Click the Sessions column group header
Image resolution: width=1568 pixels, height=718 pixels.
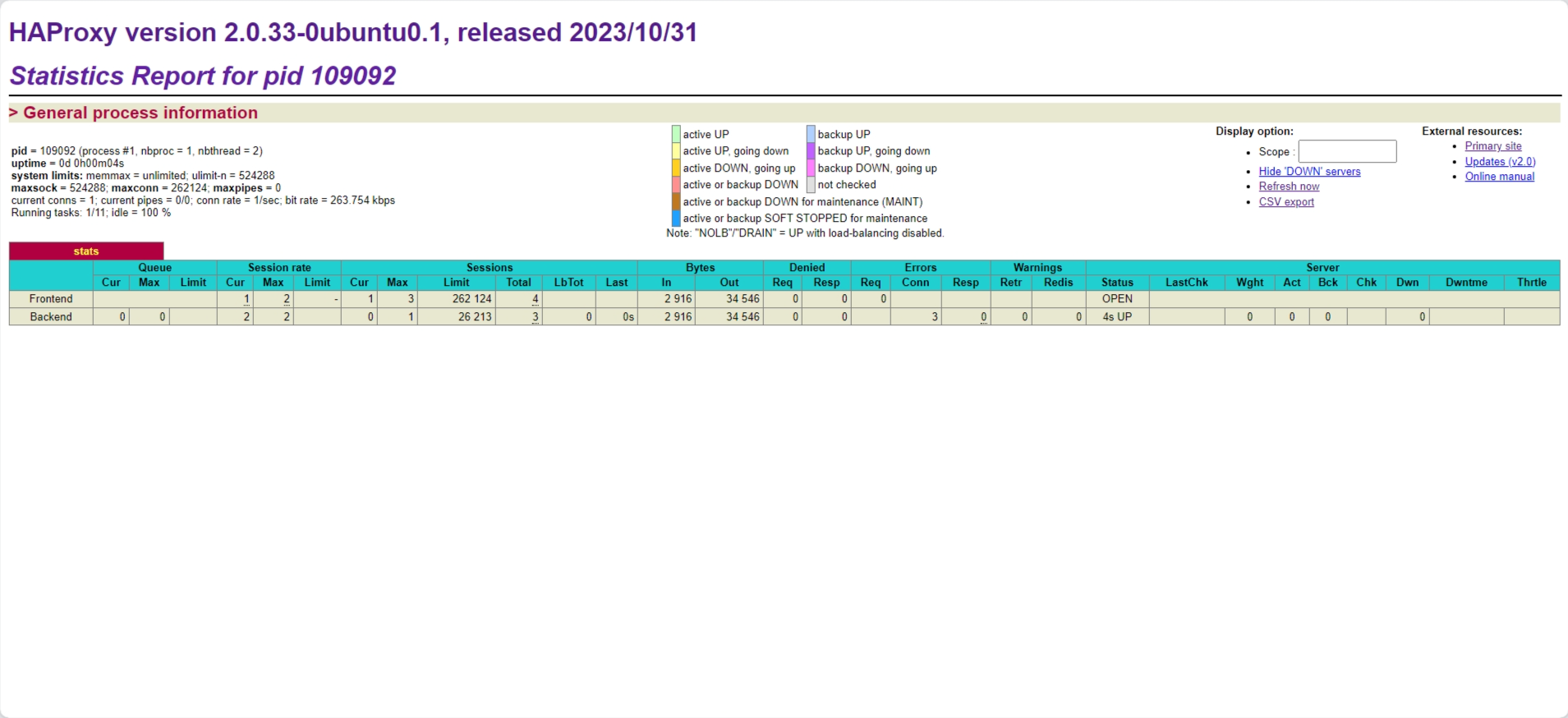[490, 268]
